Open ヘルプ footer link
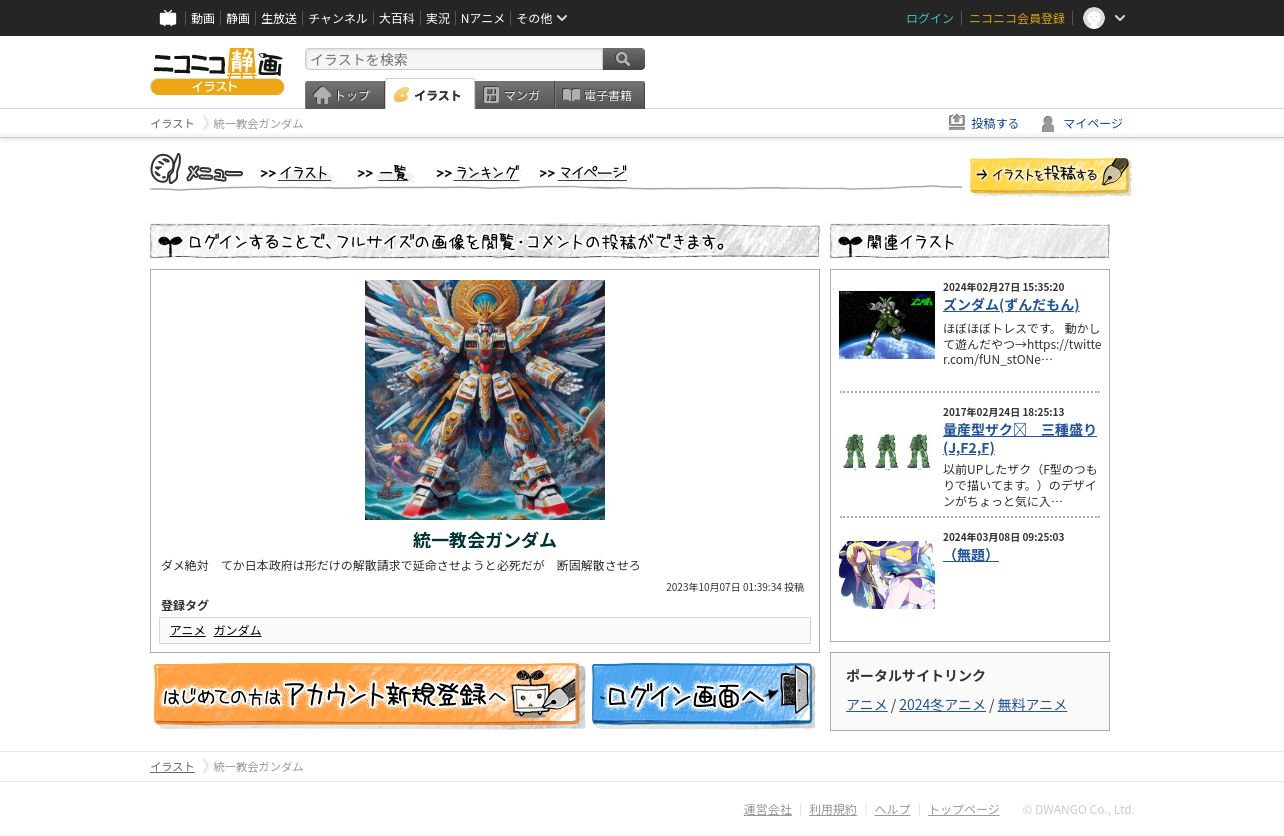 click(892, 810)
